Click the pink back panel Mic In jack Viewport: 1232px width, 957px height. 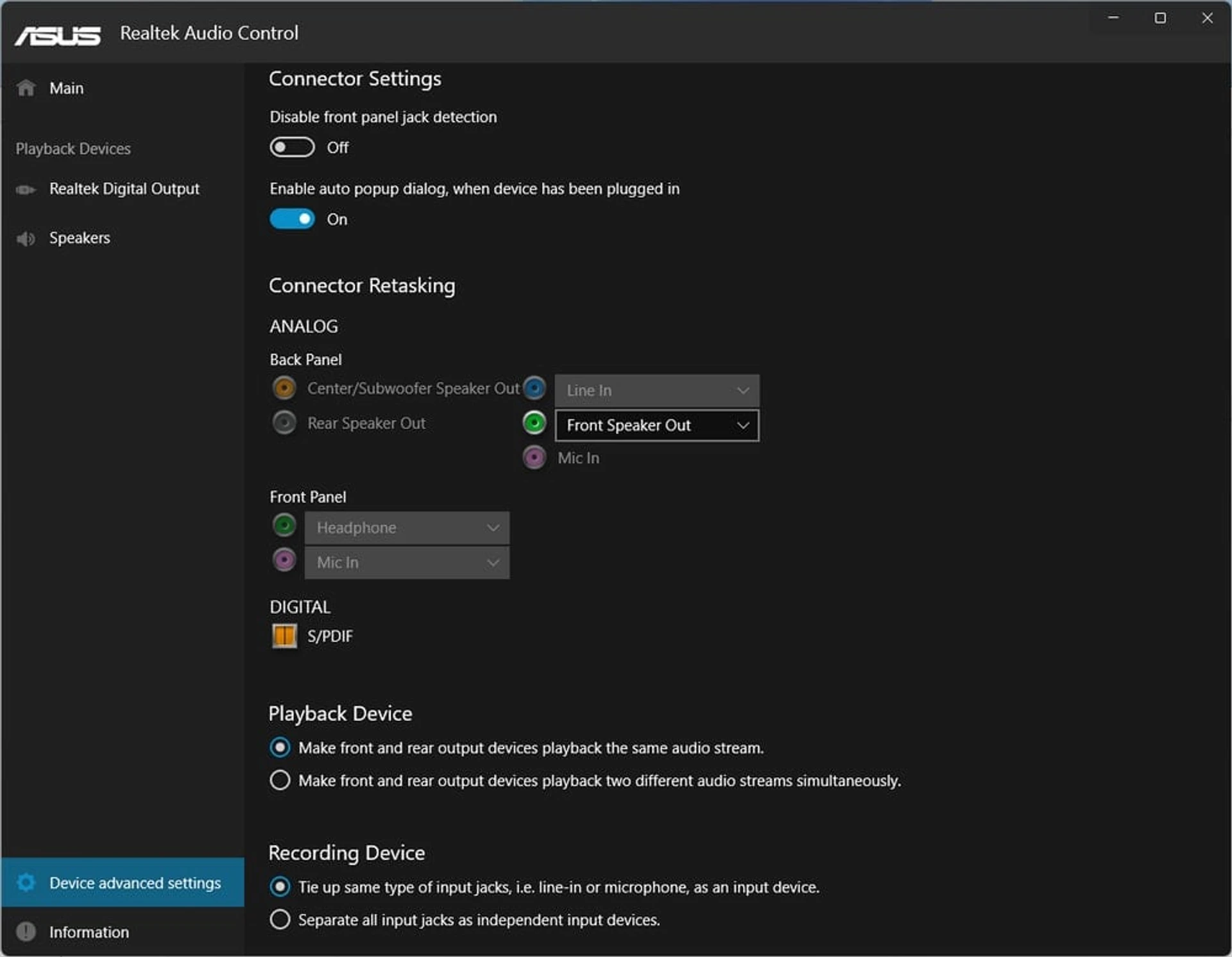534,457
